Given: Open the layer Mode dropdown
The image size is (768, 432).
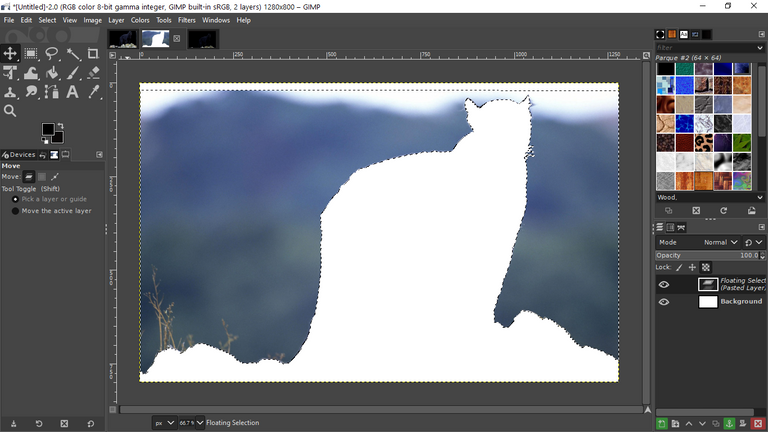Looking at the screenshot, I should click(720, 242).
